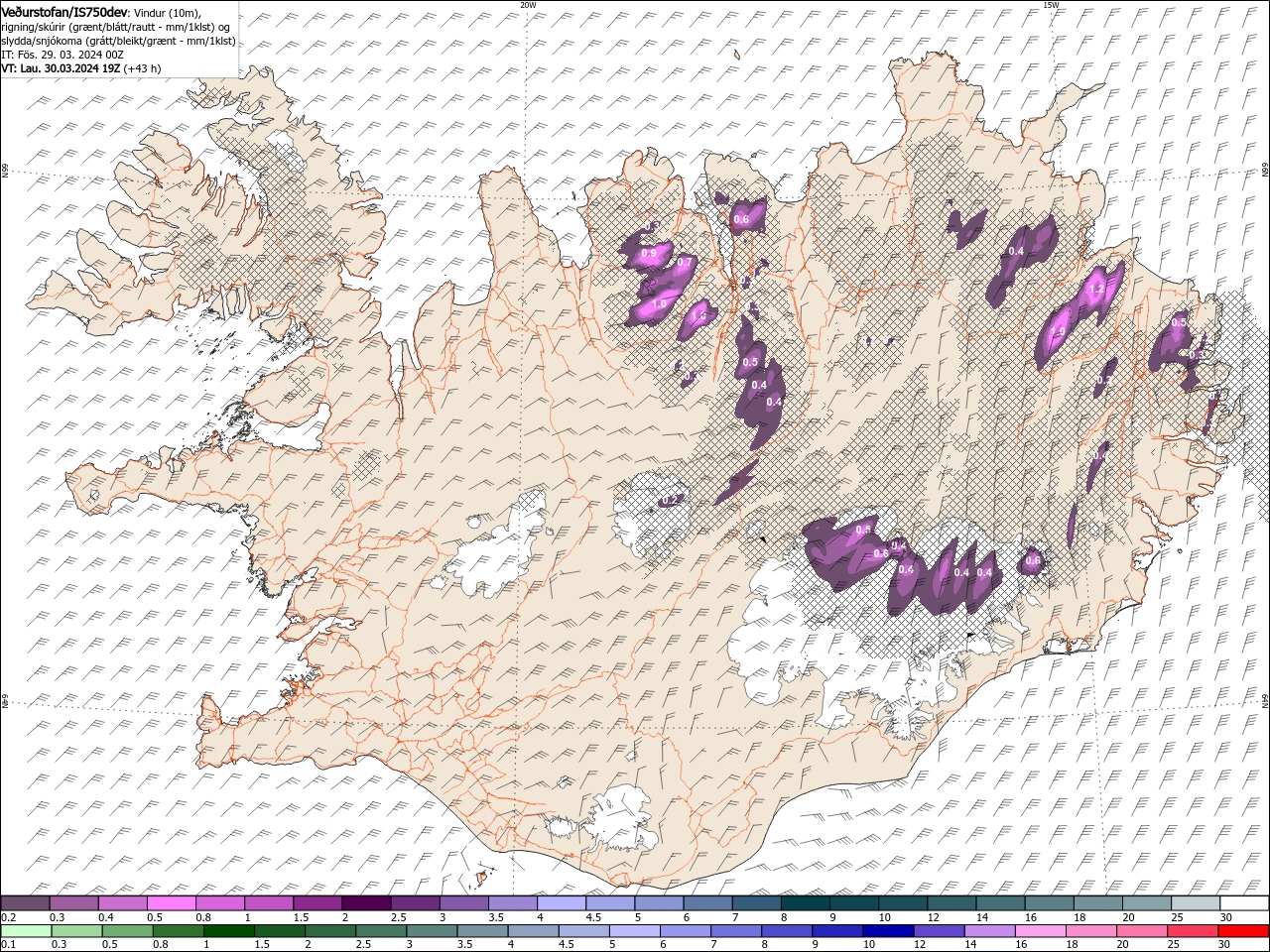Pick the deep navy blue swatch labeled 10
The width and height of the screenshot is (1270, 952).
888,931
